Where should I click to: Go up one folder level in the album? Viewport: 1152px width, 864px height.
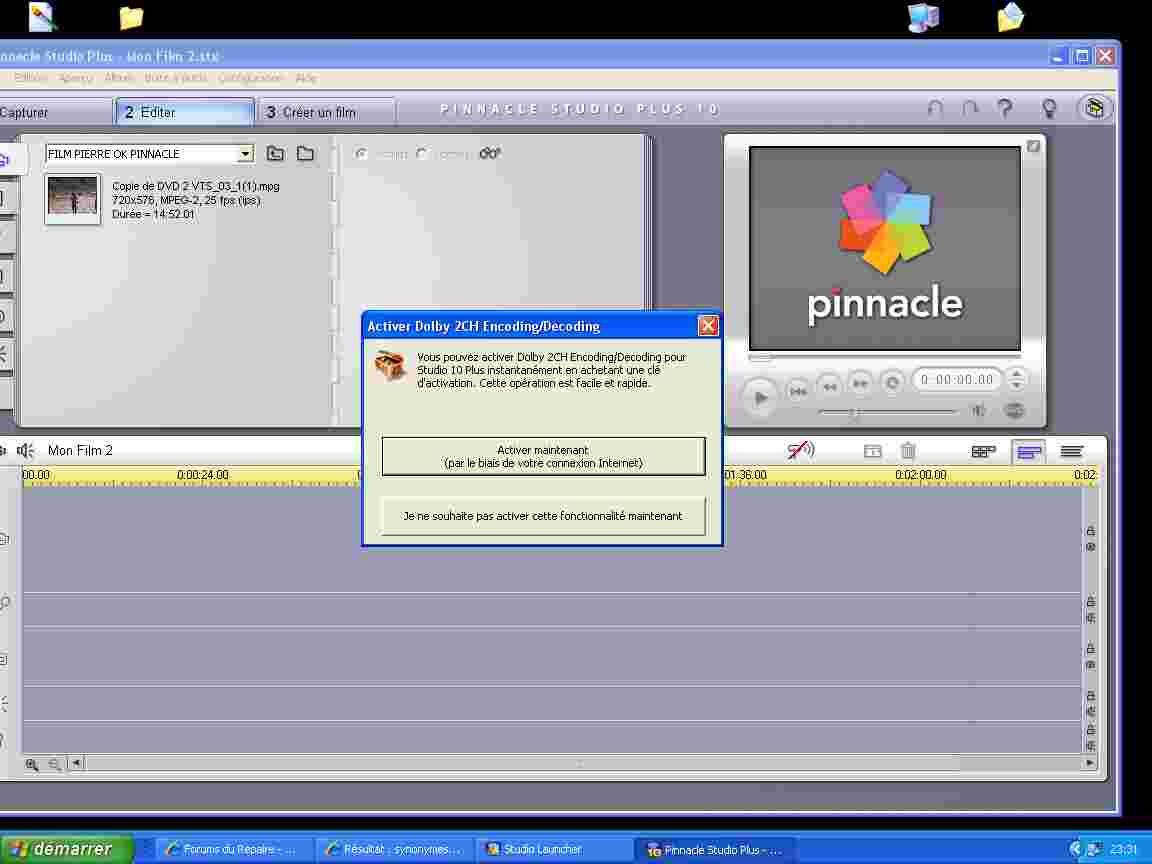click(x=276, y=154)
